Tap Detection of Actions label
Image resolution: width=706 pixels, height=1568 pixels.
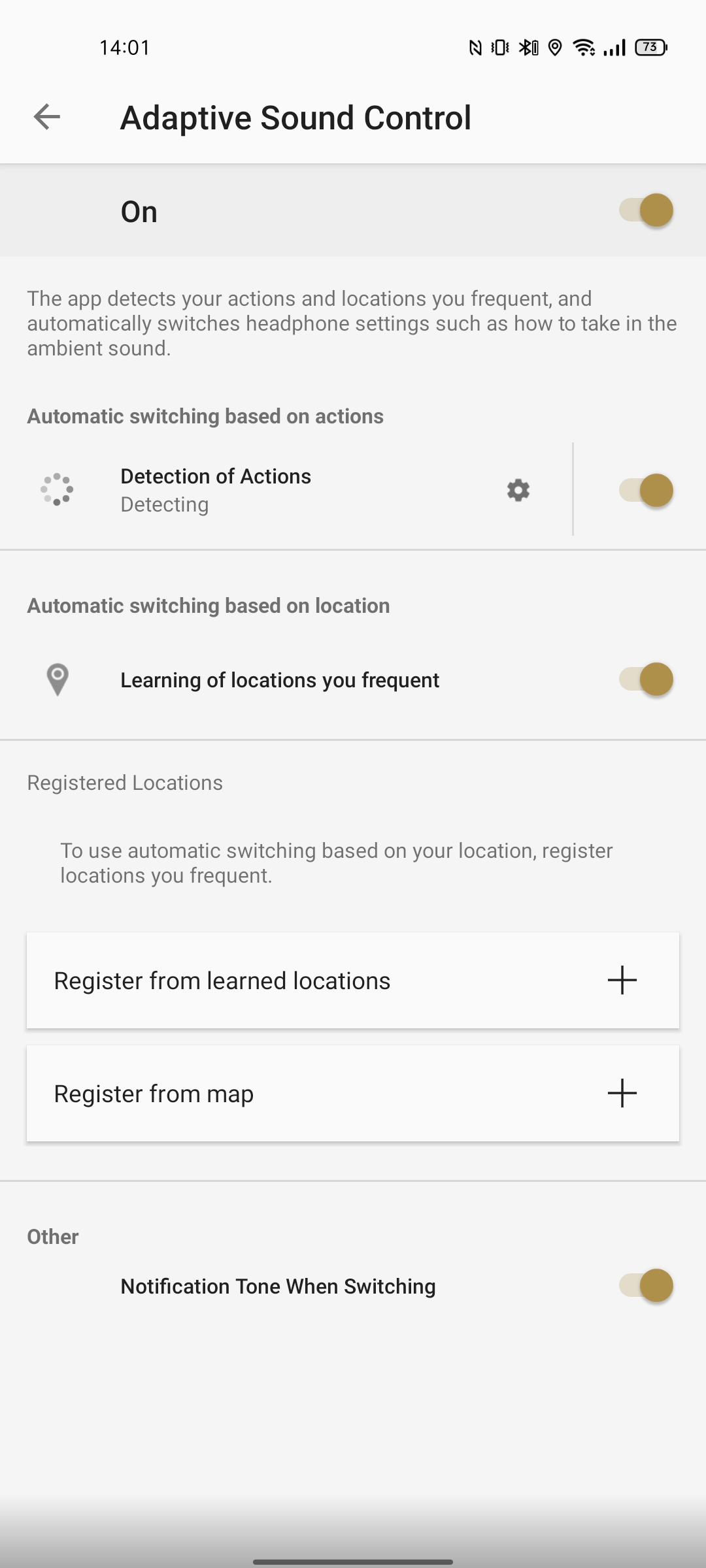216,477
